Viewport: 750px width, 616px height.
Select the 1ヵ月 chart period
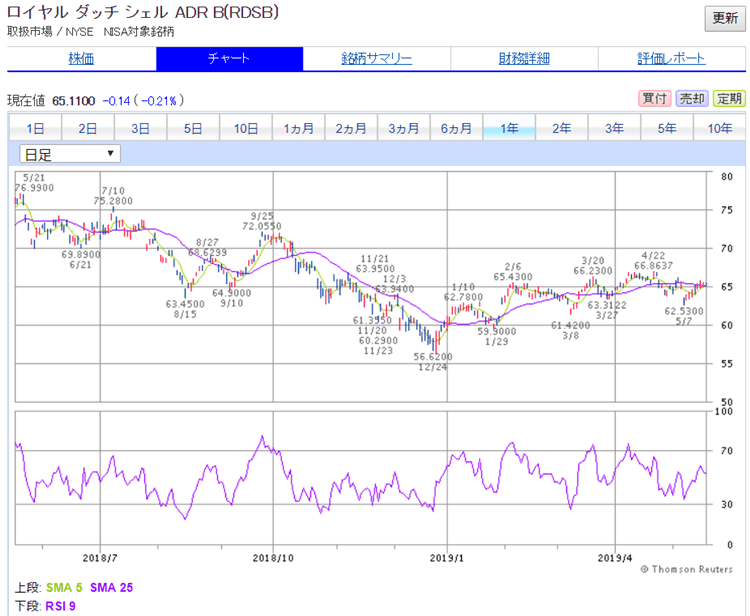tap(298, 128)
